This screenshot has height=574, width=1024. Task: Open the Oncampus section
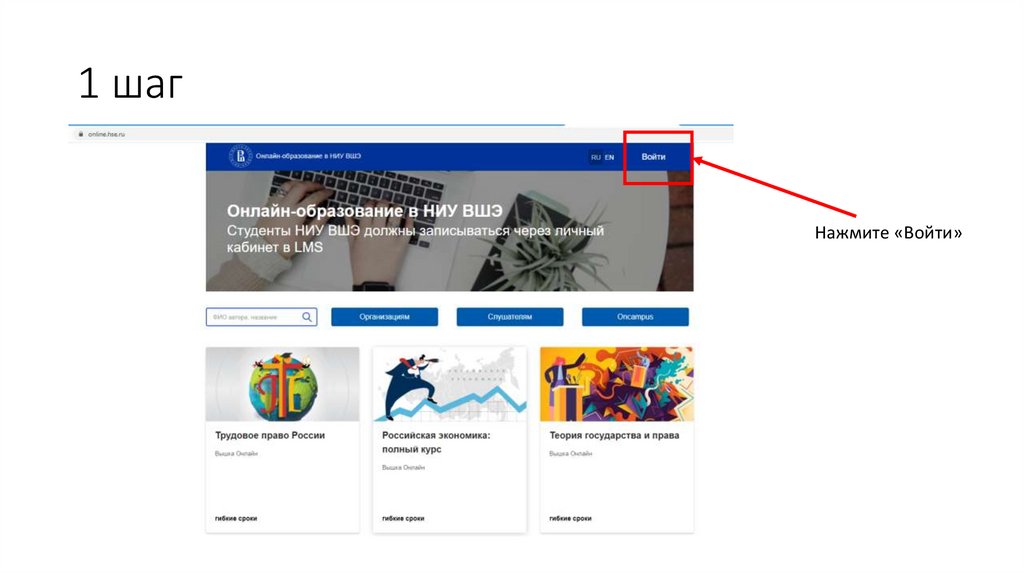(x=635, y=317)
